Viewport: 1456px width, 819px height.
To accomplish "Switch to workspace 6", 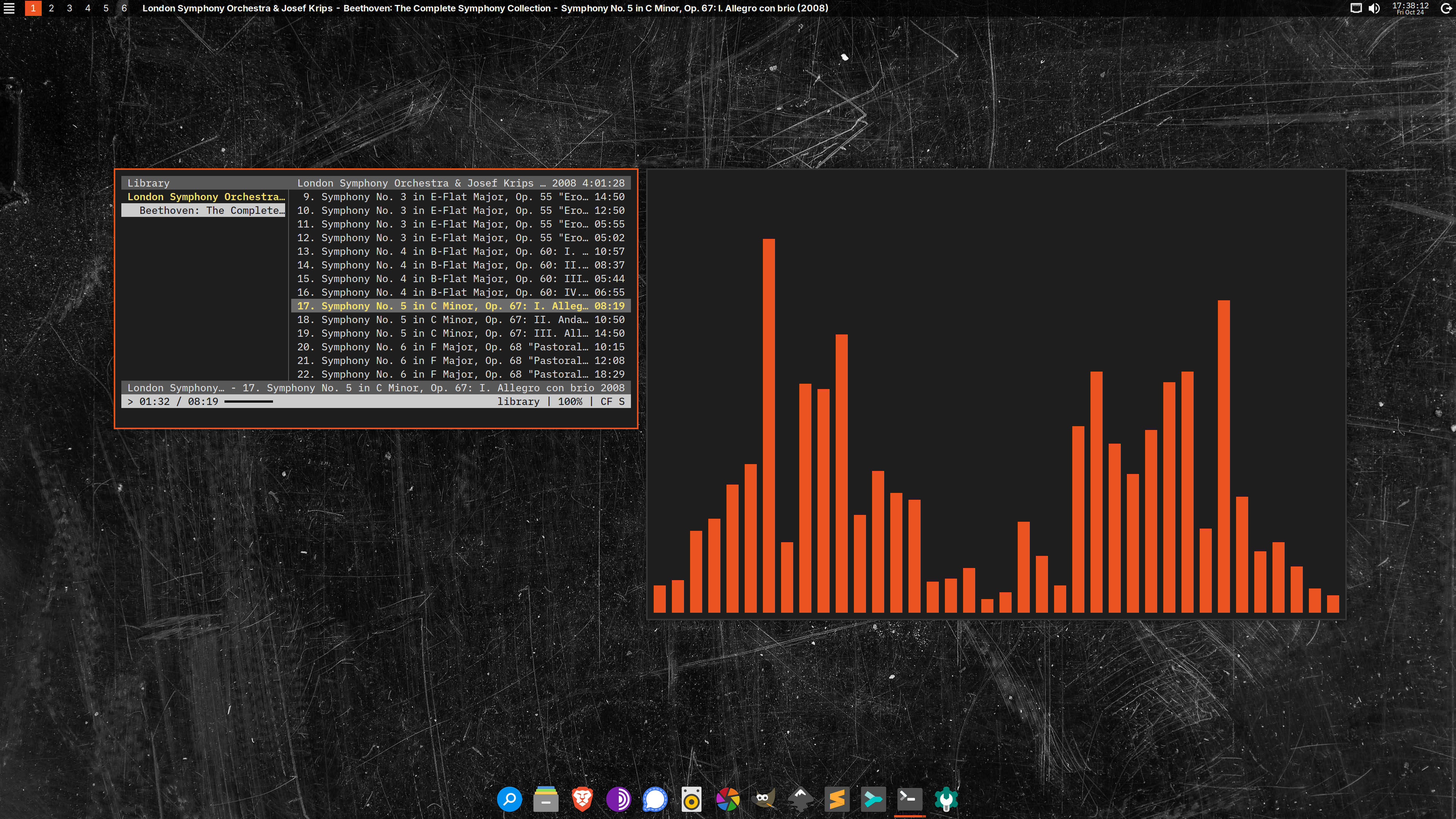I will click(x=124, y=8).
